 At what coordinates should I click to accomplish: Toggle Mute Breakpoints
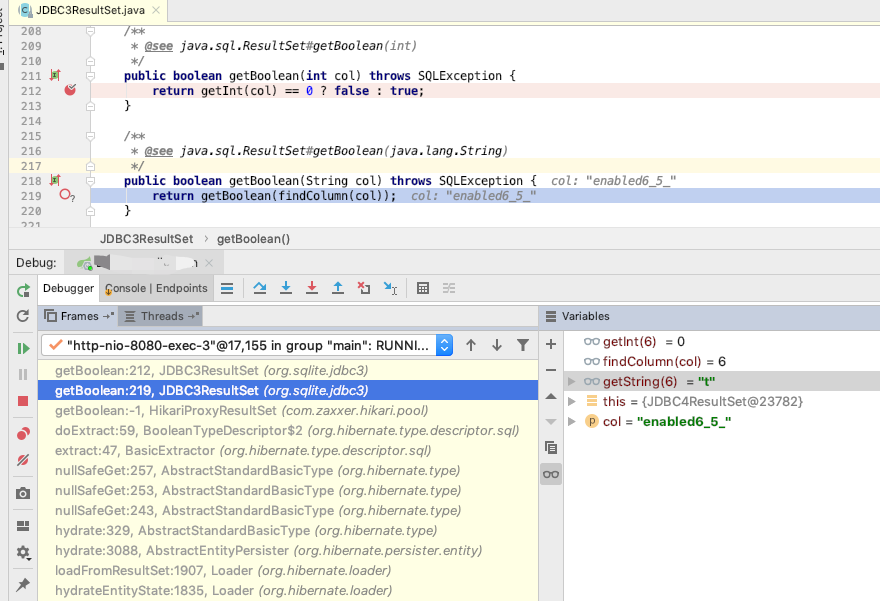[23, 460]
